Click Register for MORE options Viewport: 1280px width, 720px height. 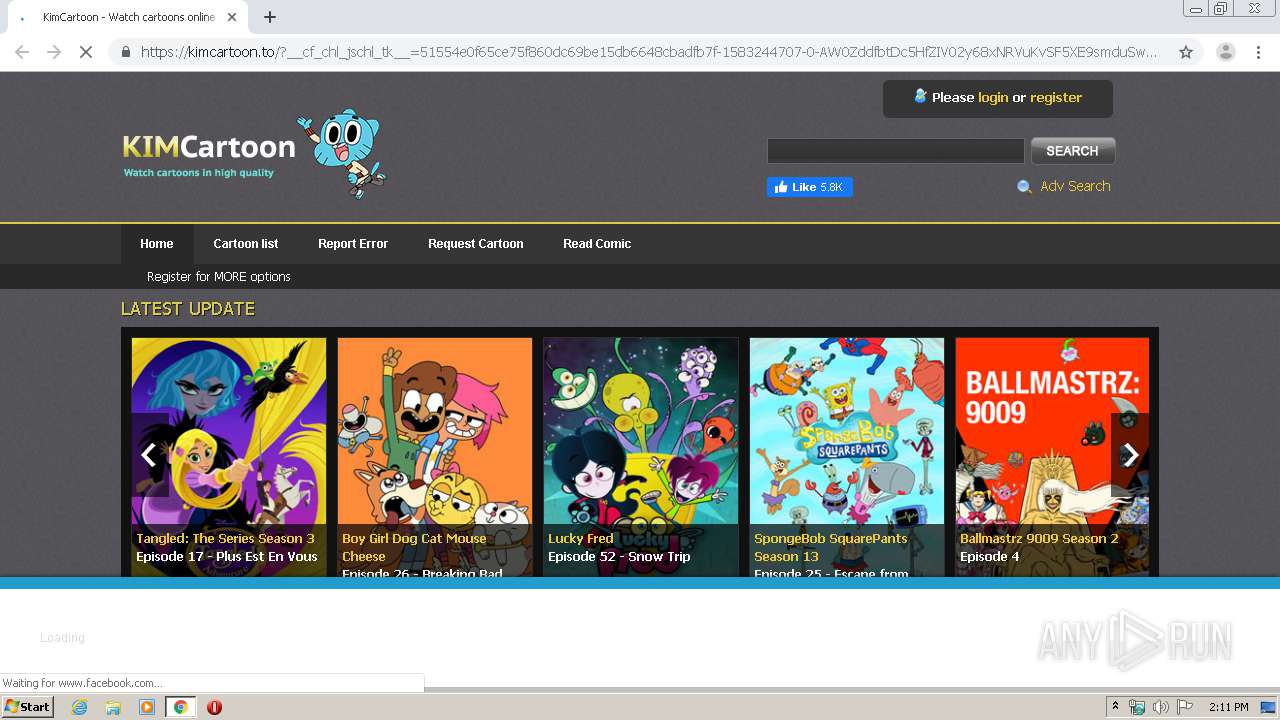219,276
